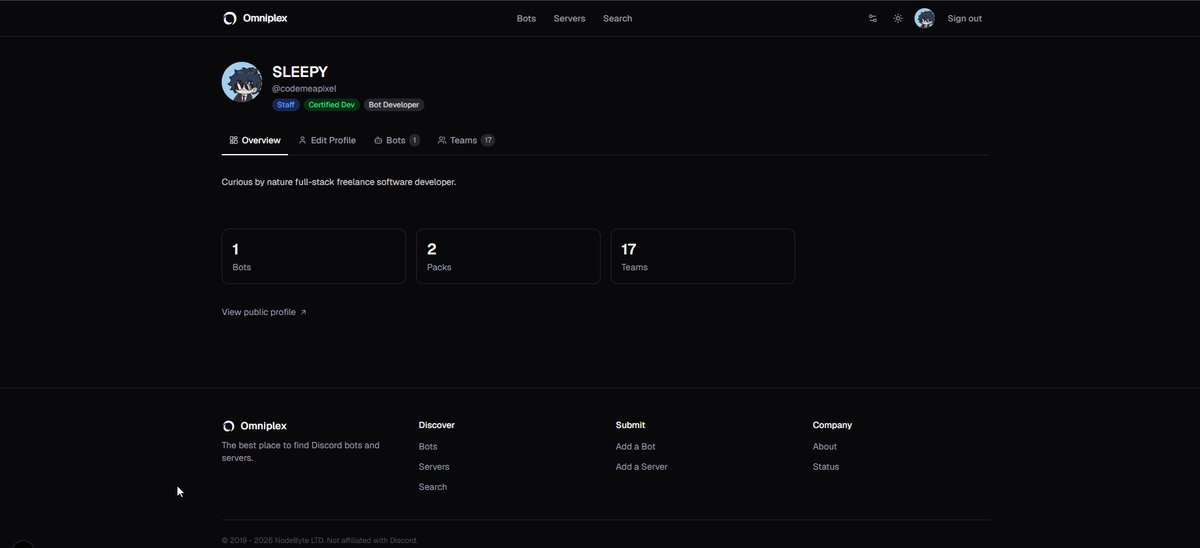Image resolution: width=1200 pixels, height=548 pixels.
Task: Click the Certified Dev badge
Action: [x=331, y=104]
